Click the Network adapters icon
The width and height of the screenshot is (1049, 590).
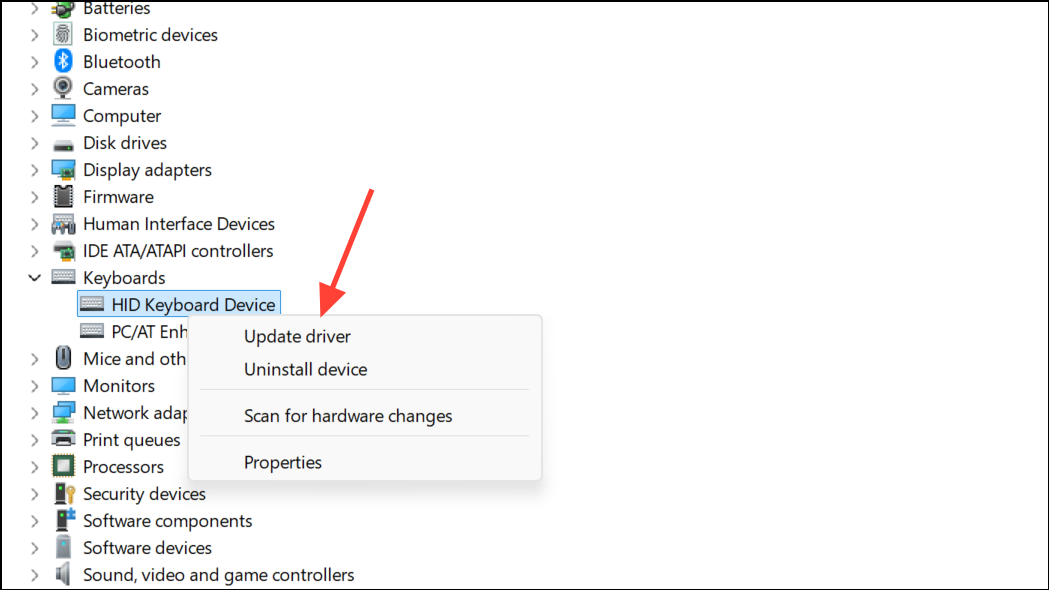pos(62,412)
